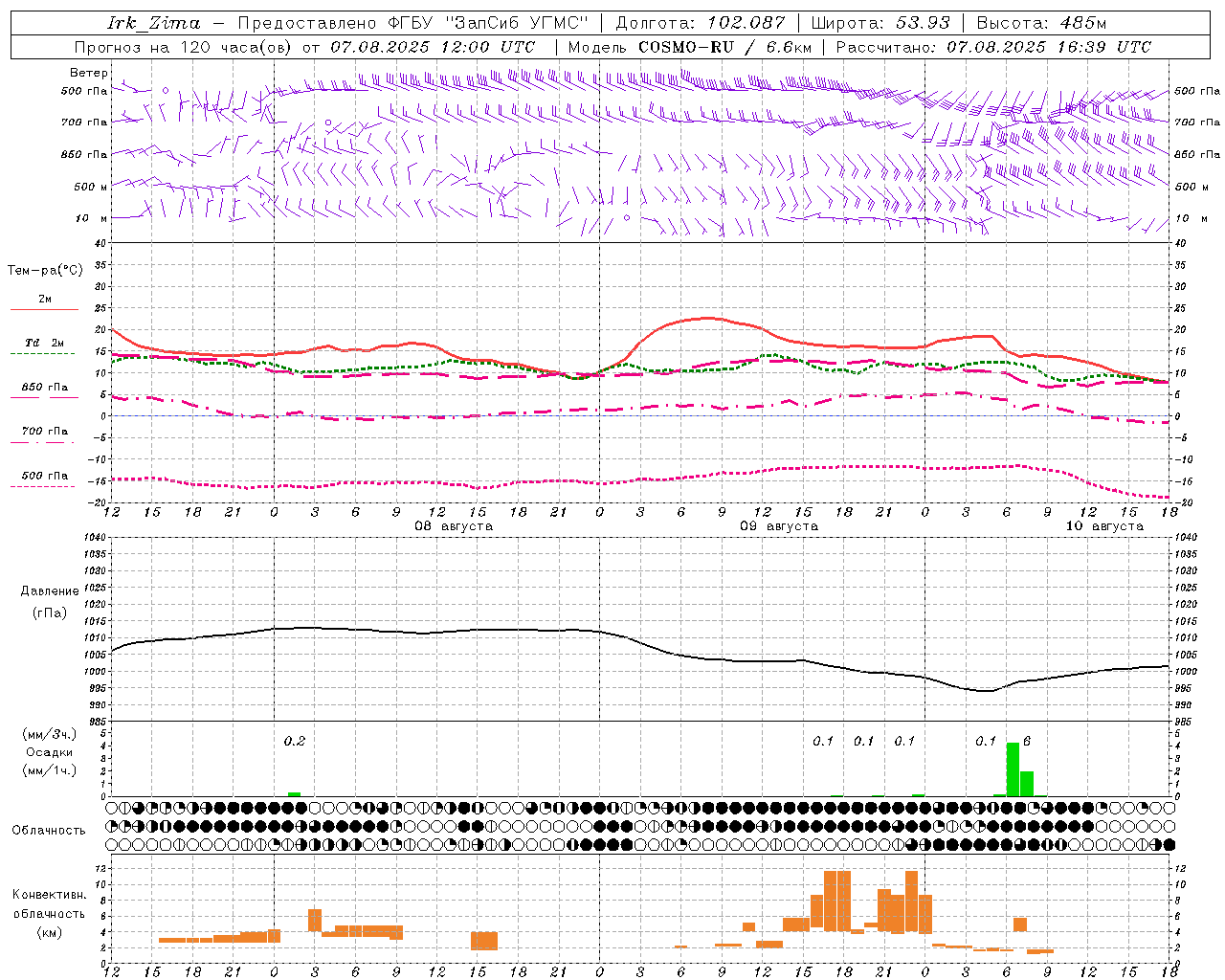Click the tallest green precipitation bar
Image resolution: width=1225 pixels, height=980 pixels.
[x=1013, y=768]
